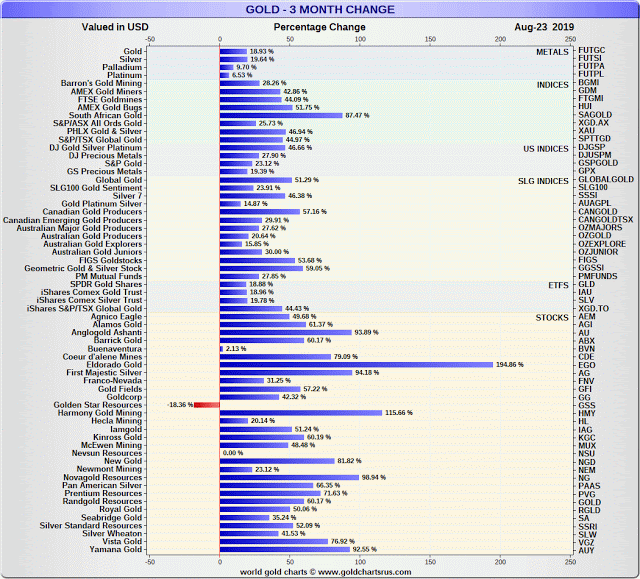Click the -18.36 % value label

(180, 405)
